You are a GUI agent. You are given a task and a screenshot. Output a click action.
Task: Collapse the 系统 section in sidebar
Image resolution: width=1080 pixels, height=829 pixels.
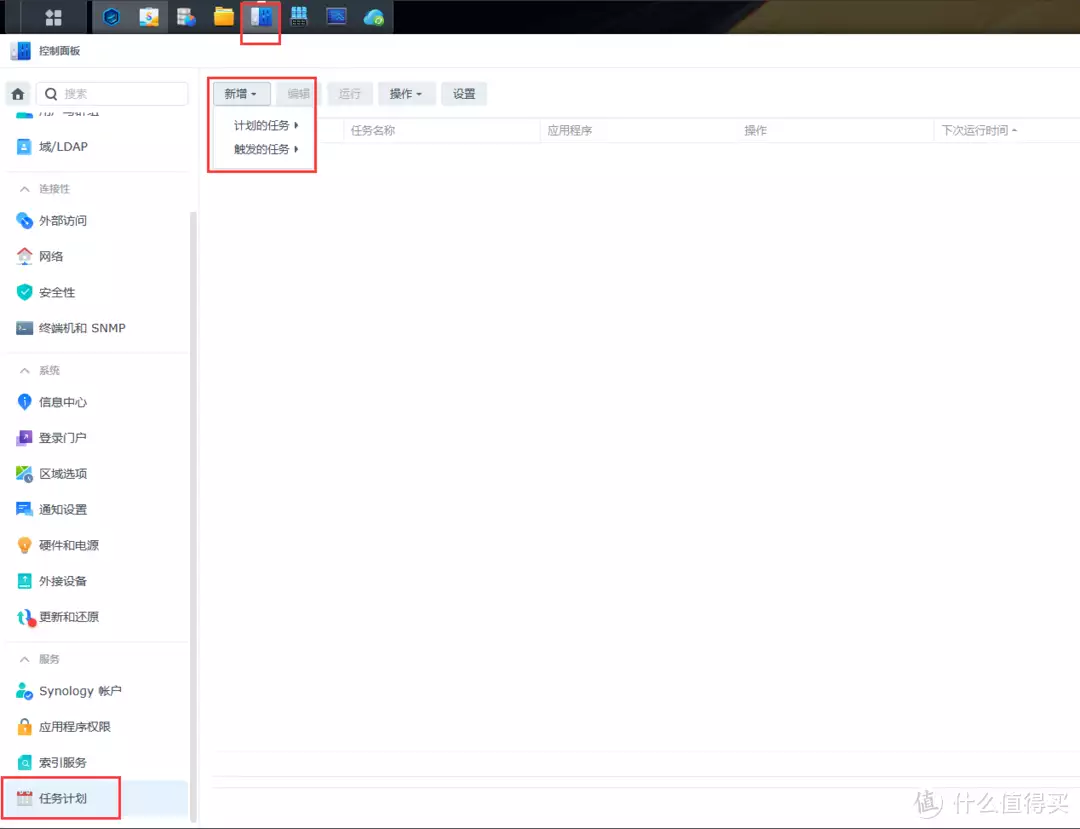point(25,371)
